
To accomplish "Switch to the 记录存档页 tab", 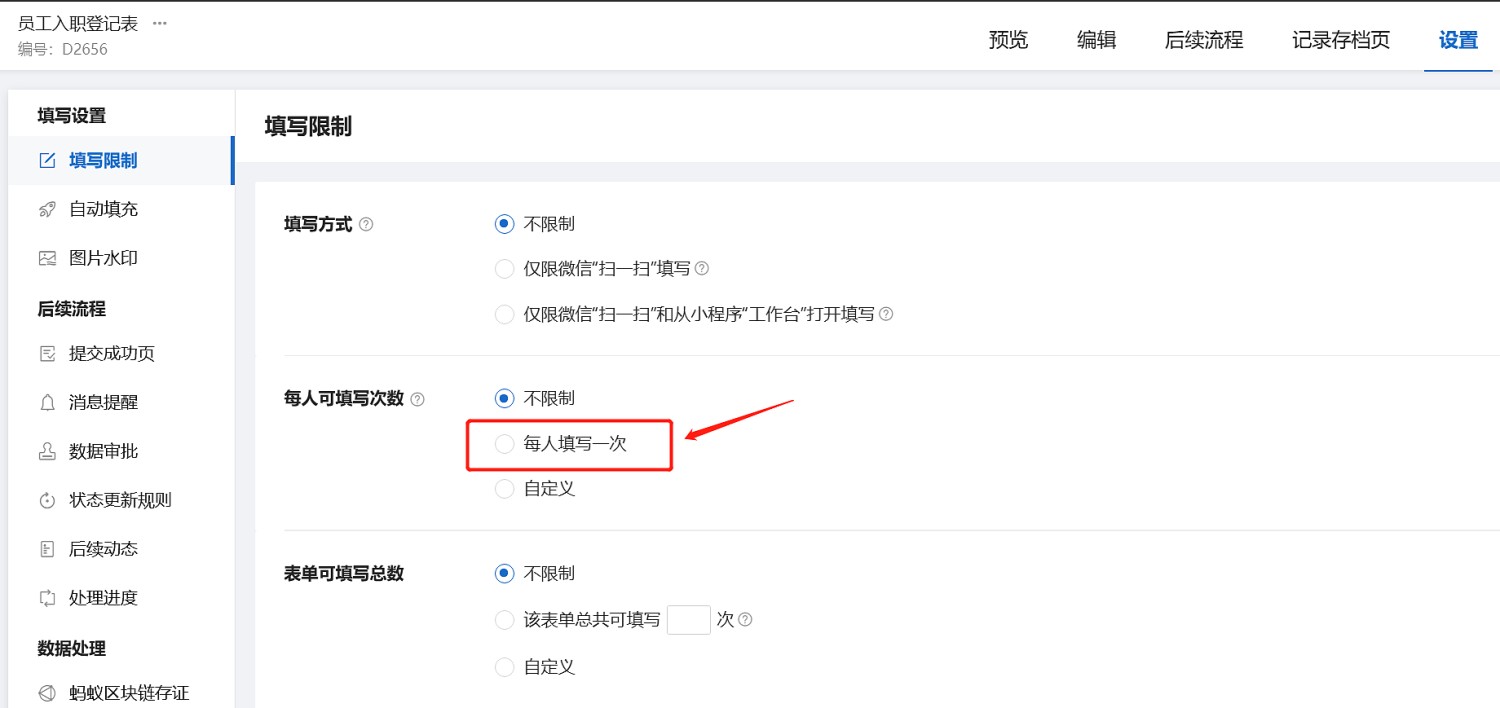I will pos(1341,40).
